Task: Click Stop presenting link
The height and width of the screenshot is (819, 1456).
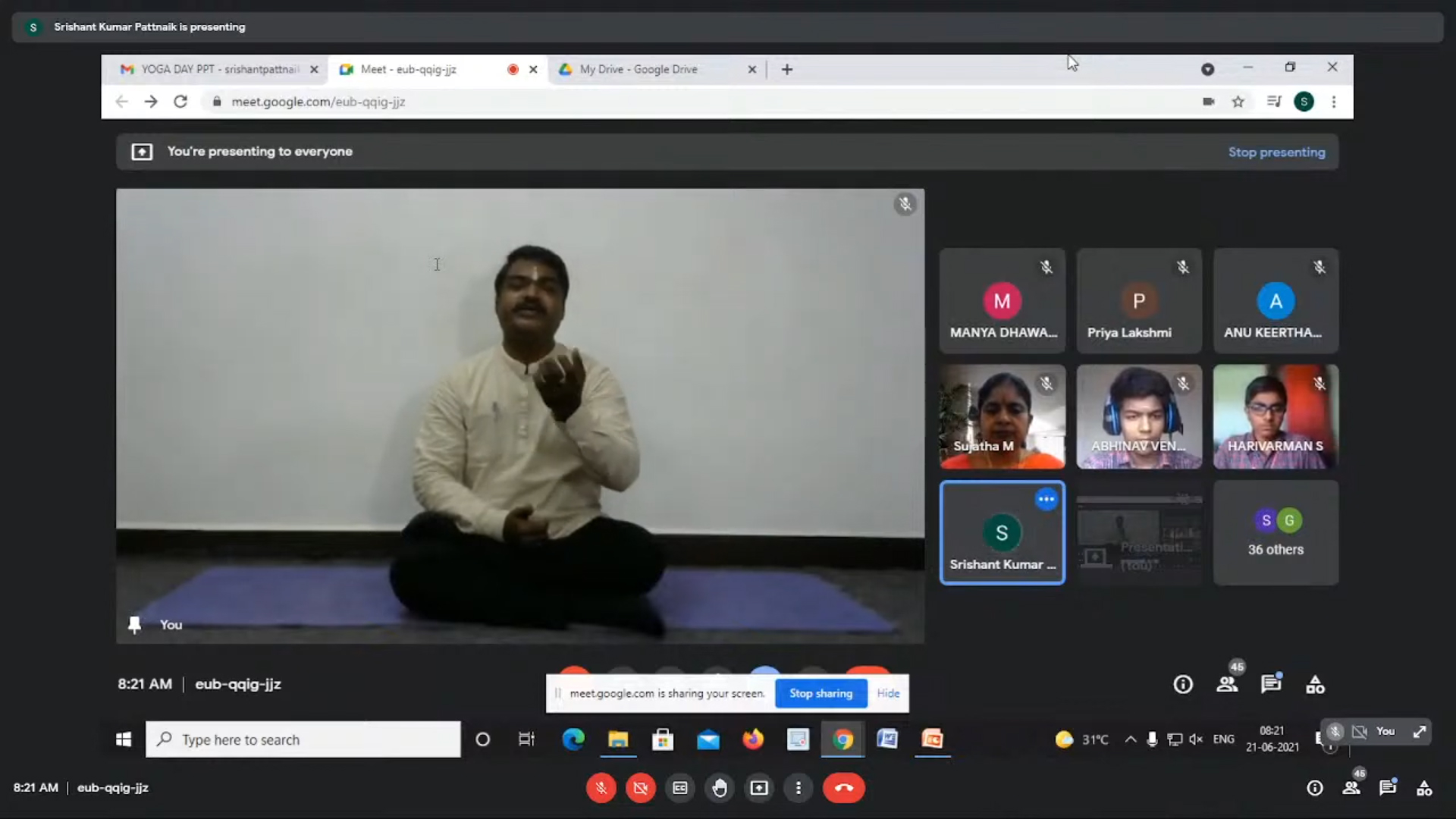Action: 1276,152
